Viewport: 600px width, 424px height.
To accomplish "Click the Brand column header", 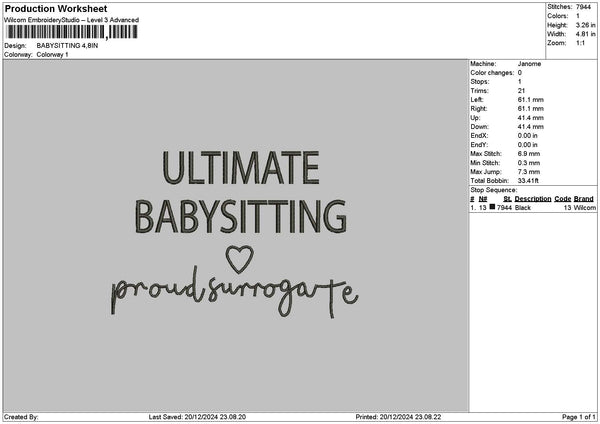I will pyautogui.click(x=584, y=199).
